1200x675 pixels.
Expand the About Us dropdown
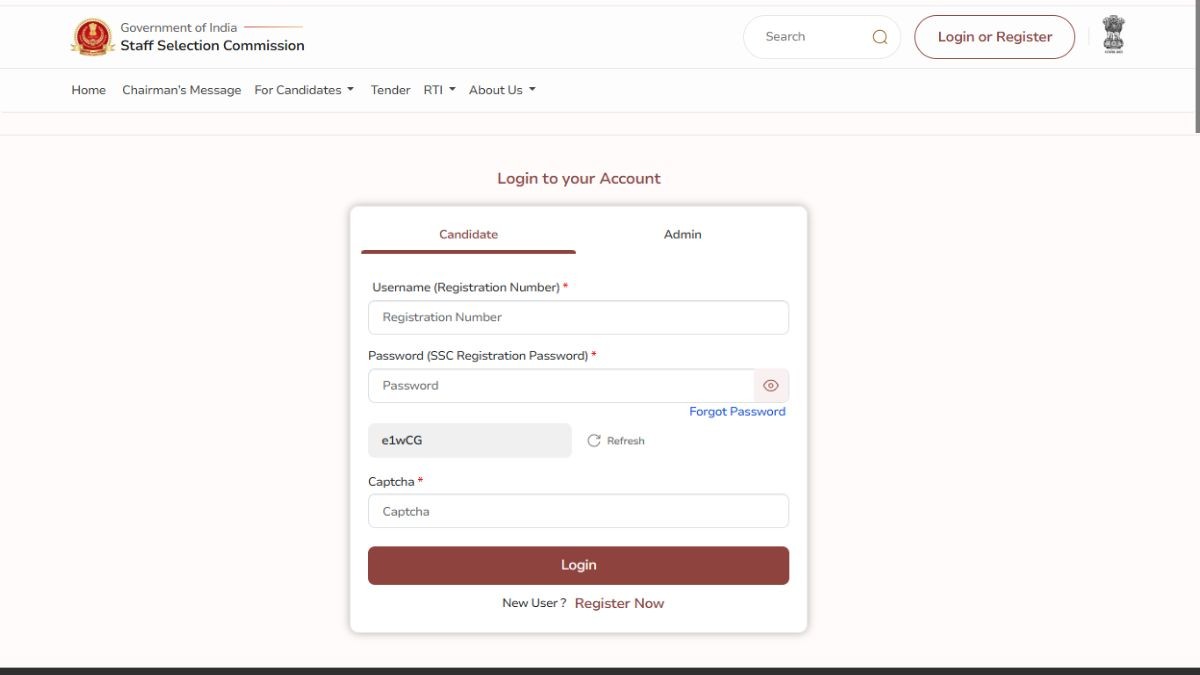[502, 90]
